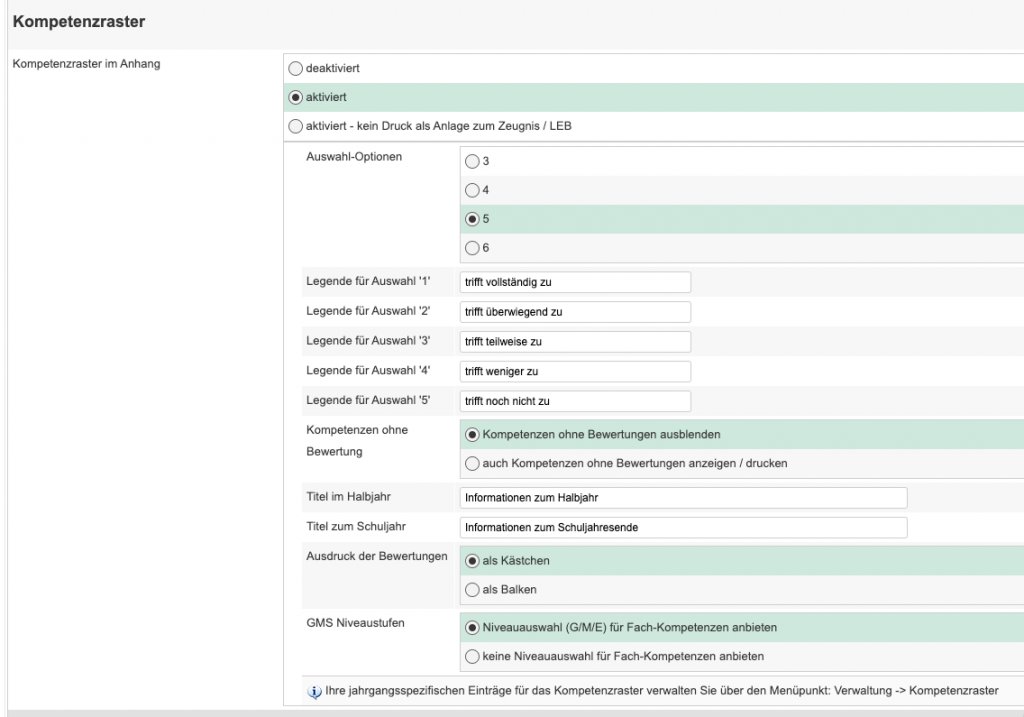
Task: Focus the 'trifft vollständig zu' legend field
Action: click(575, 282)
